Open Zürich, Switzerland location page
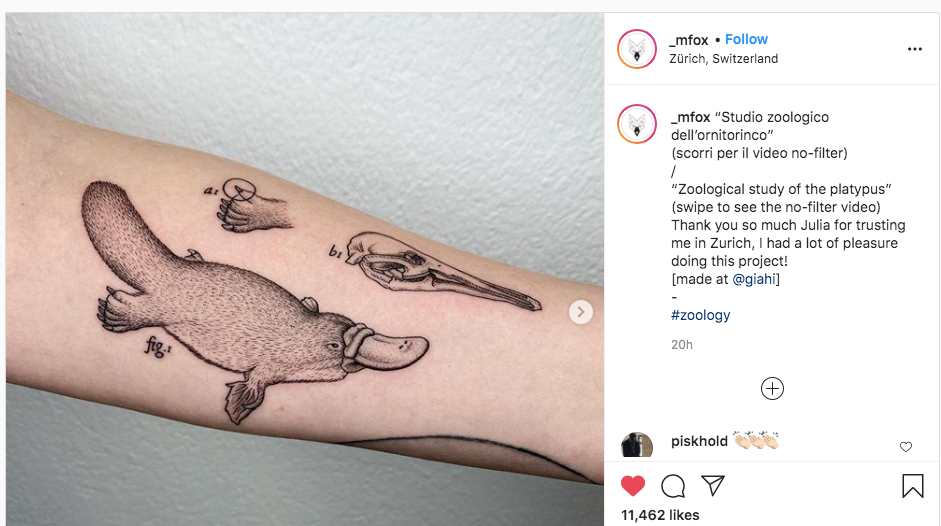The height and width of the screenshot is (526, 941). click(x=723, y=59)
